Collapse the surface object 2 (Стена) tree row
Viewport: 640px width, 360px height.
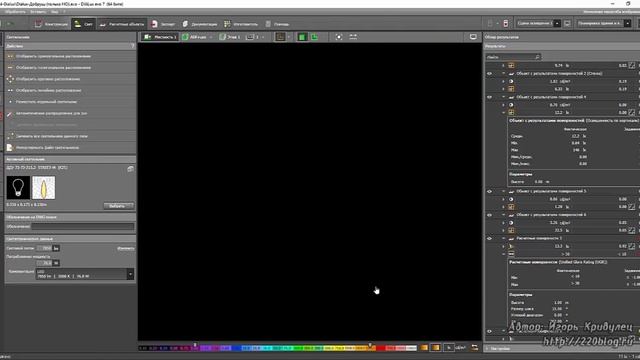(x=504, y=74)
